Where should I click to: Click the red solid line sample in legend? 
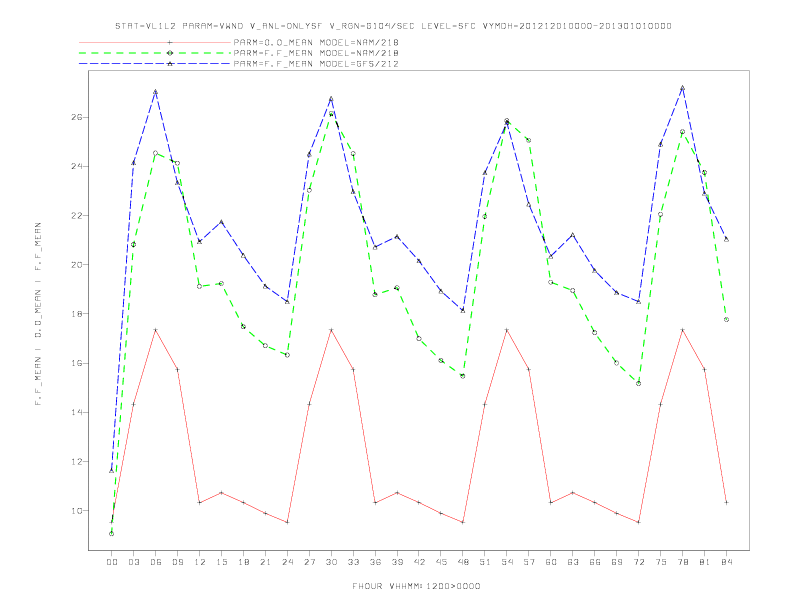click(x=155, y=42)
